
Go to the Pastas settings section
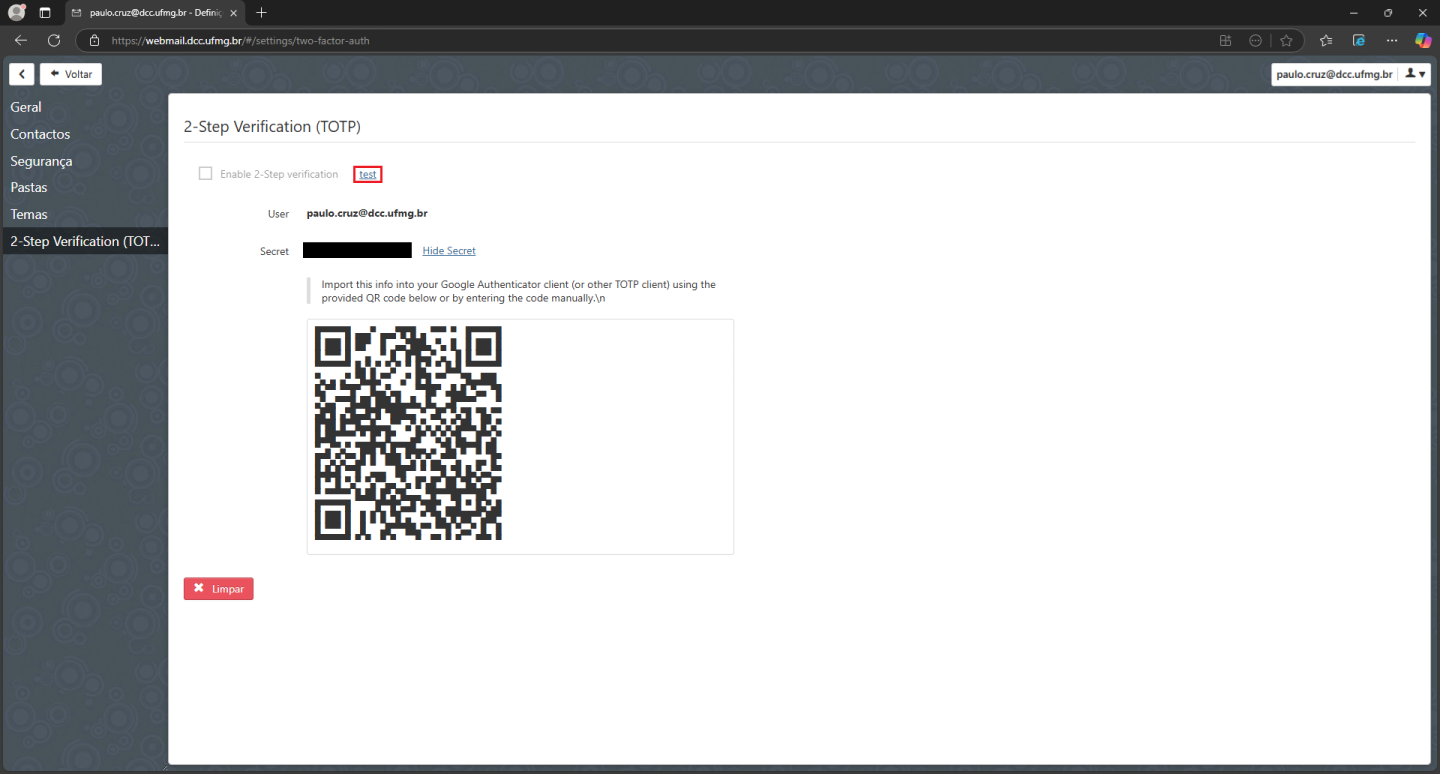pos(29,187)
